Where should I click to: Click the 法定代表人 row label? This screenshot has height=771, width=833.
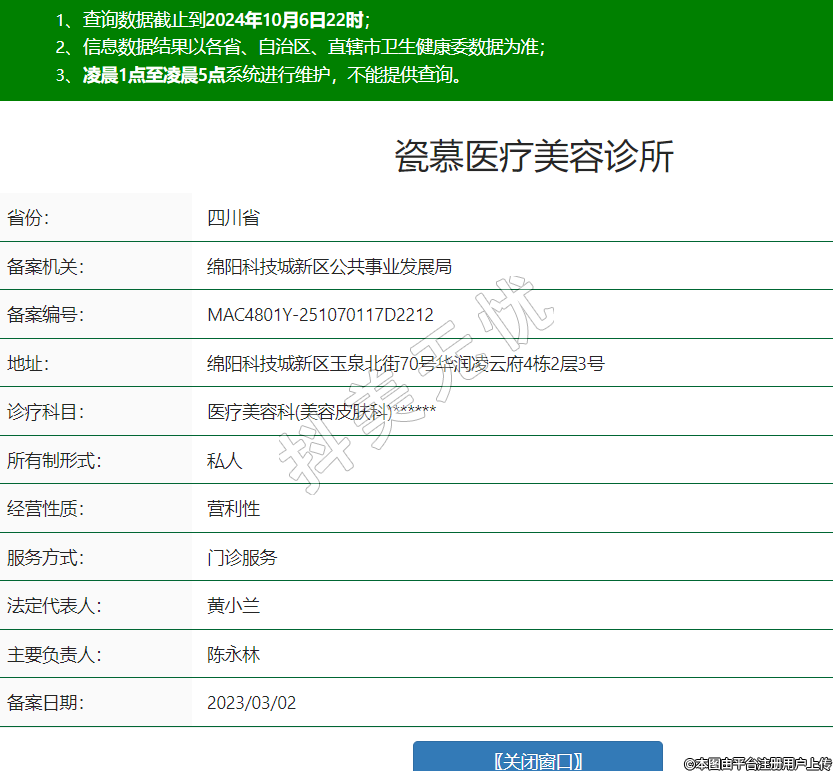(x=55, y=606)
